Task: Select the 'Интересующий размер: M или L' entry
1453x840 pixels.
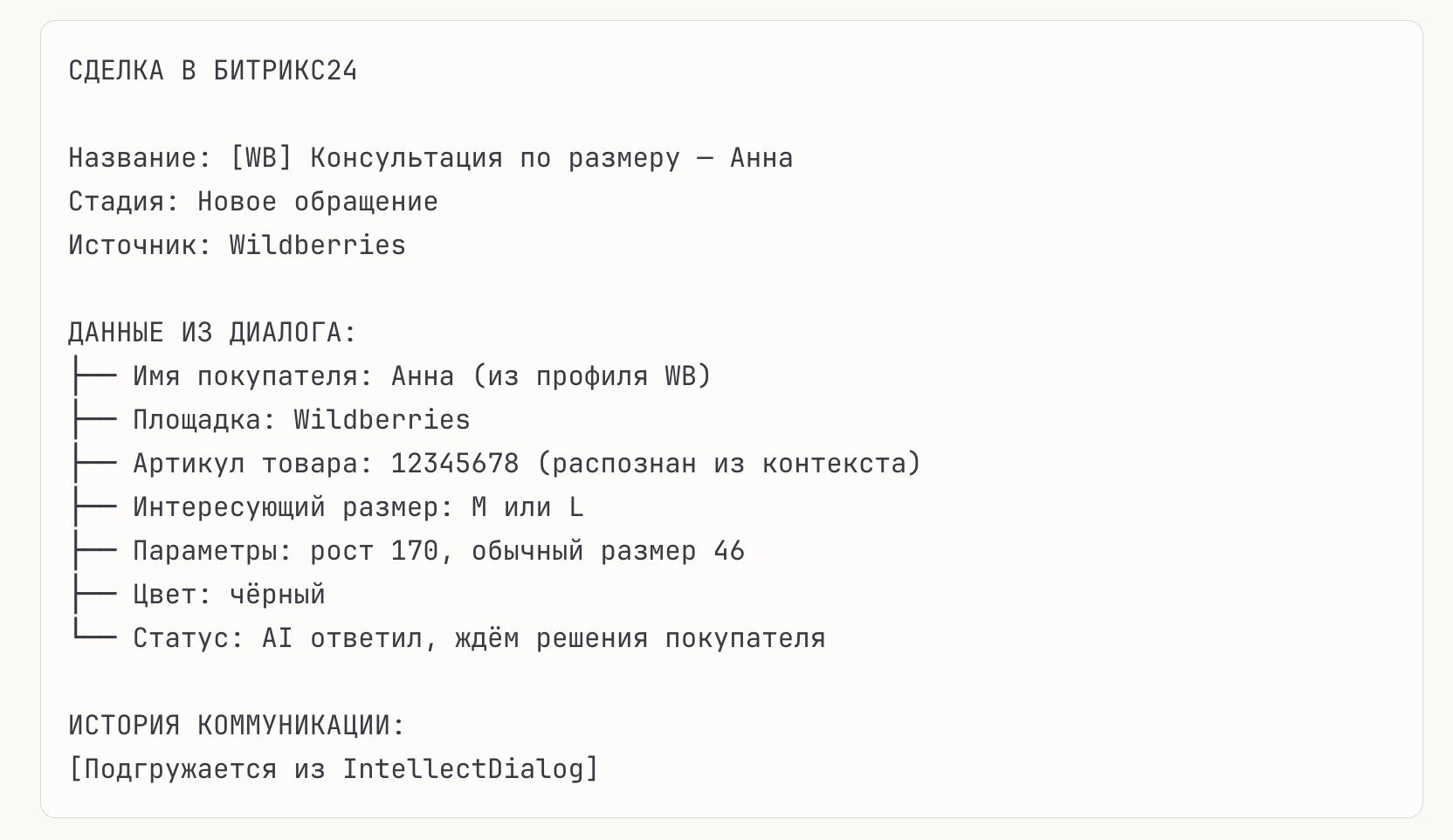Action: 358,507
